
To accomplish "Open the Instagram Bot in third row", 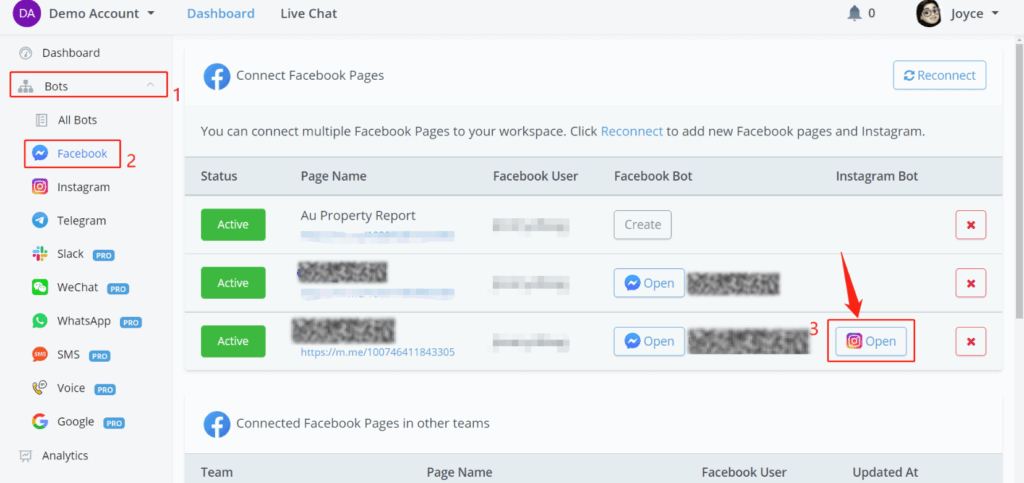I will point(871,341).
